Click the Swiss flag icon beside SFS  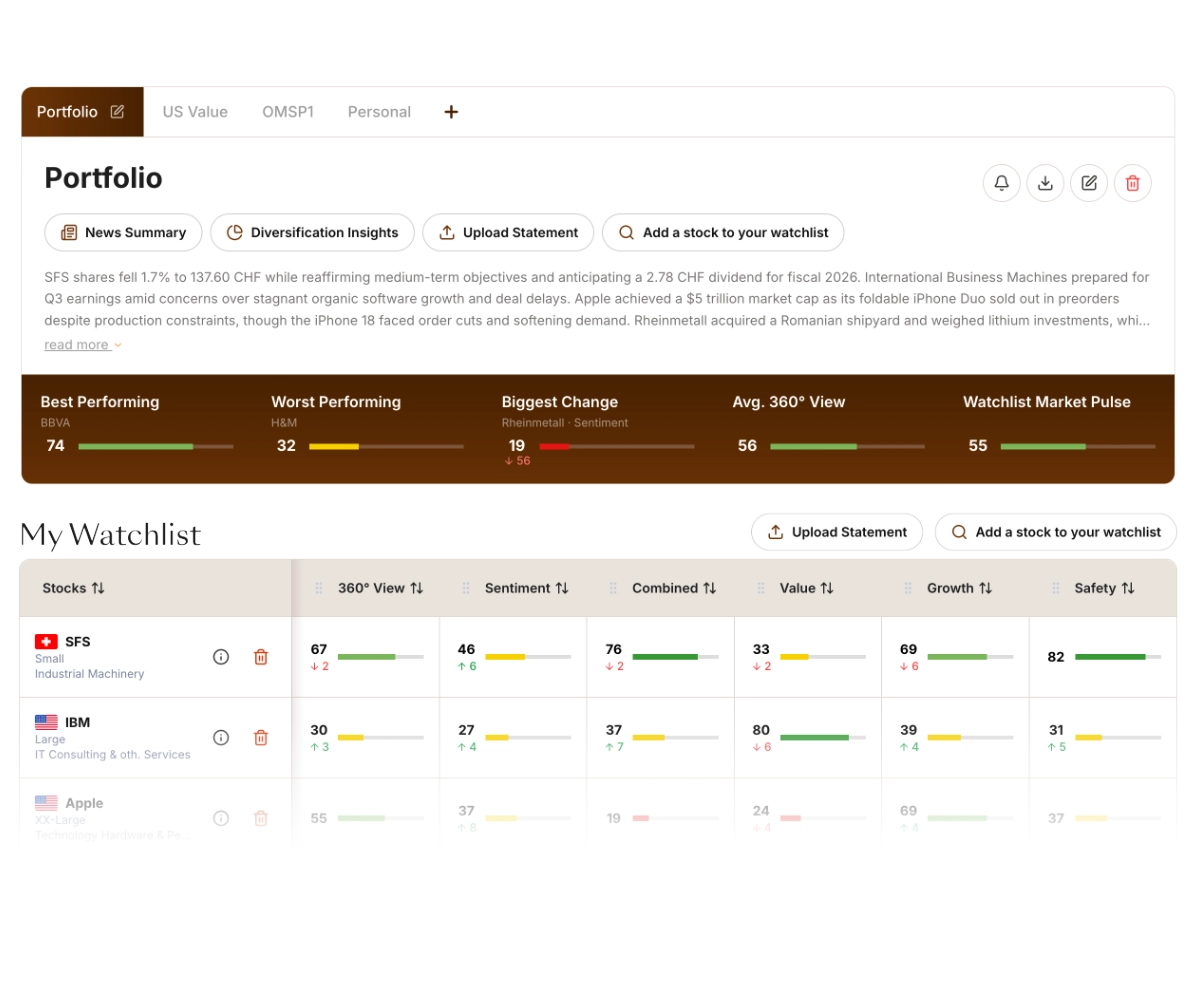46,642
